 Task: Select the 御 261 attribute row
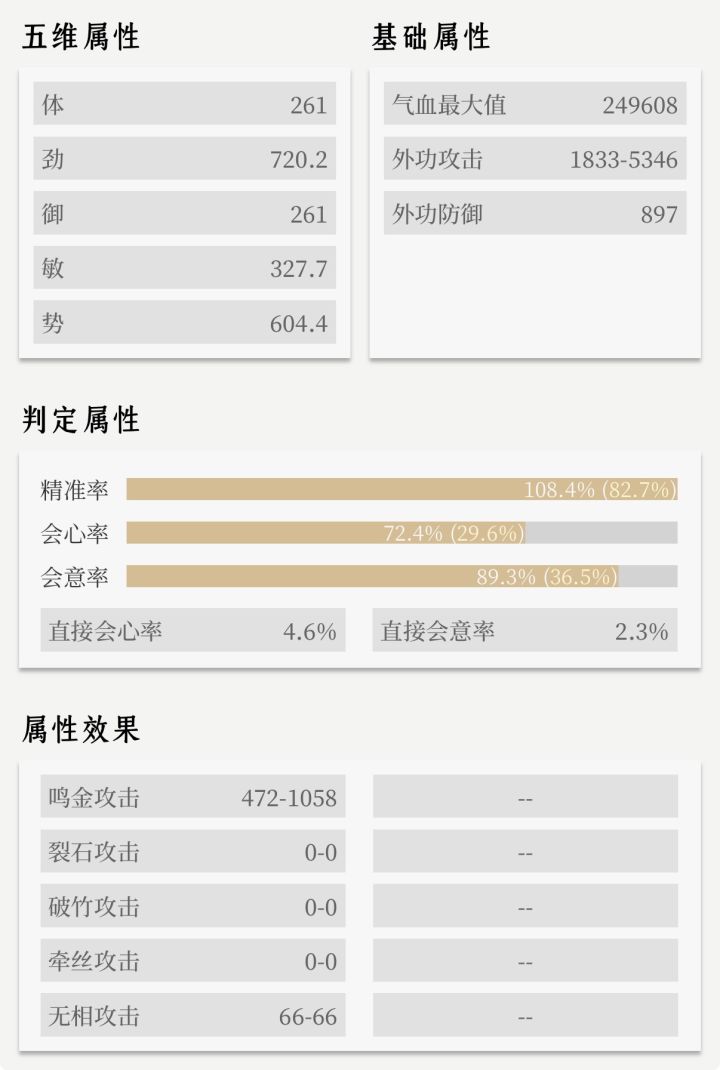tap(184, 213)
